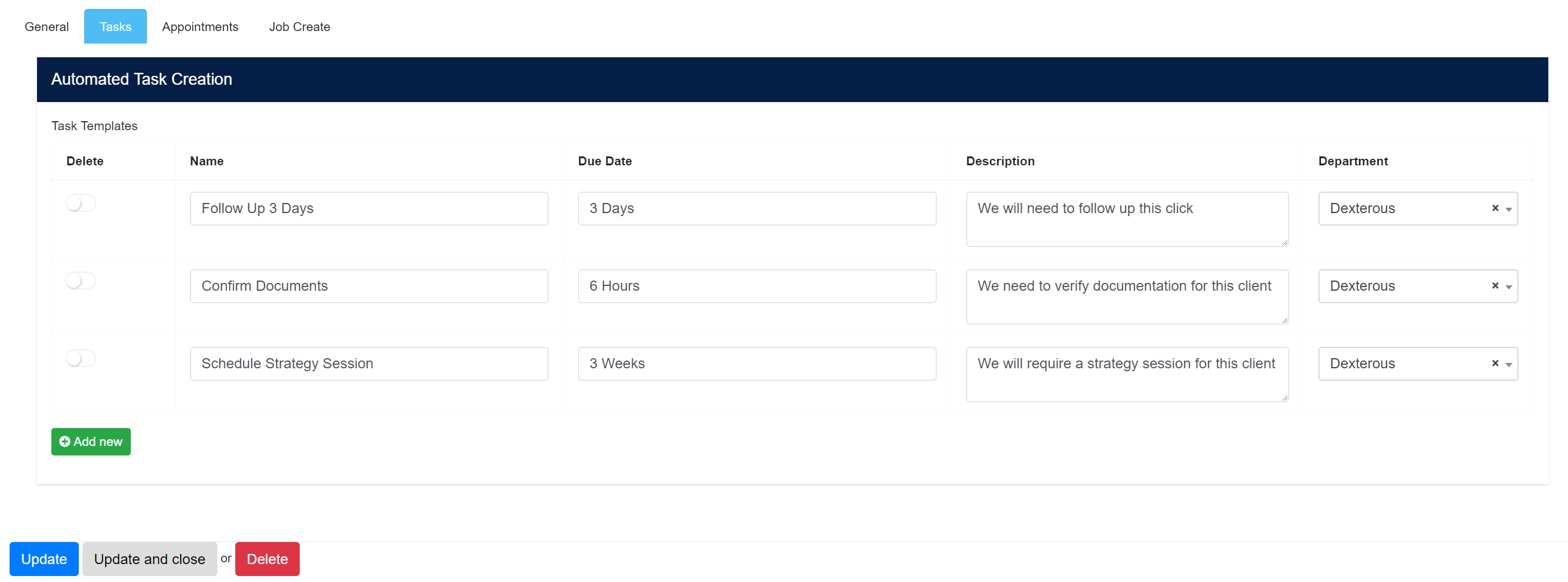
Task: Select the Tasks tab
Action: tap(115, 27)
